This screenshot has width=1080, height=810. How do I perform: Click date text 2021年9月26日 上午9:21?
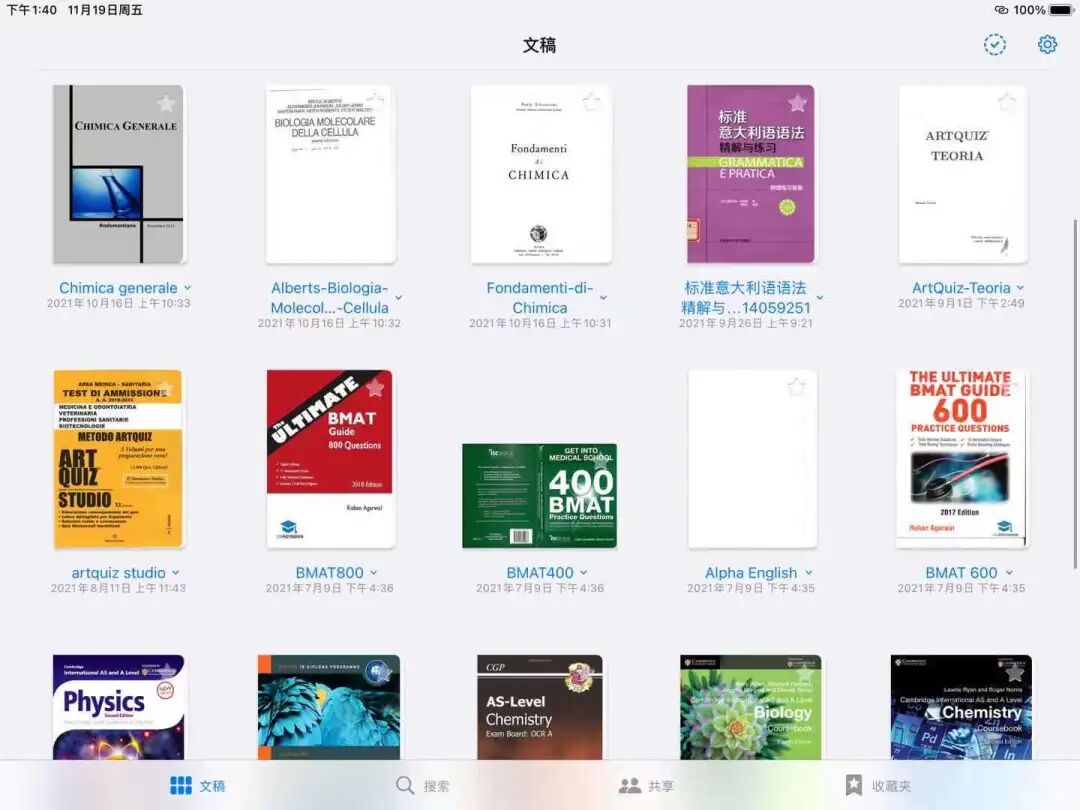coord(746,323)
